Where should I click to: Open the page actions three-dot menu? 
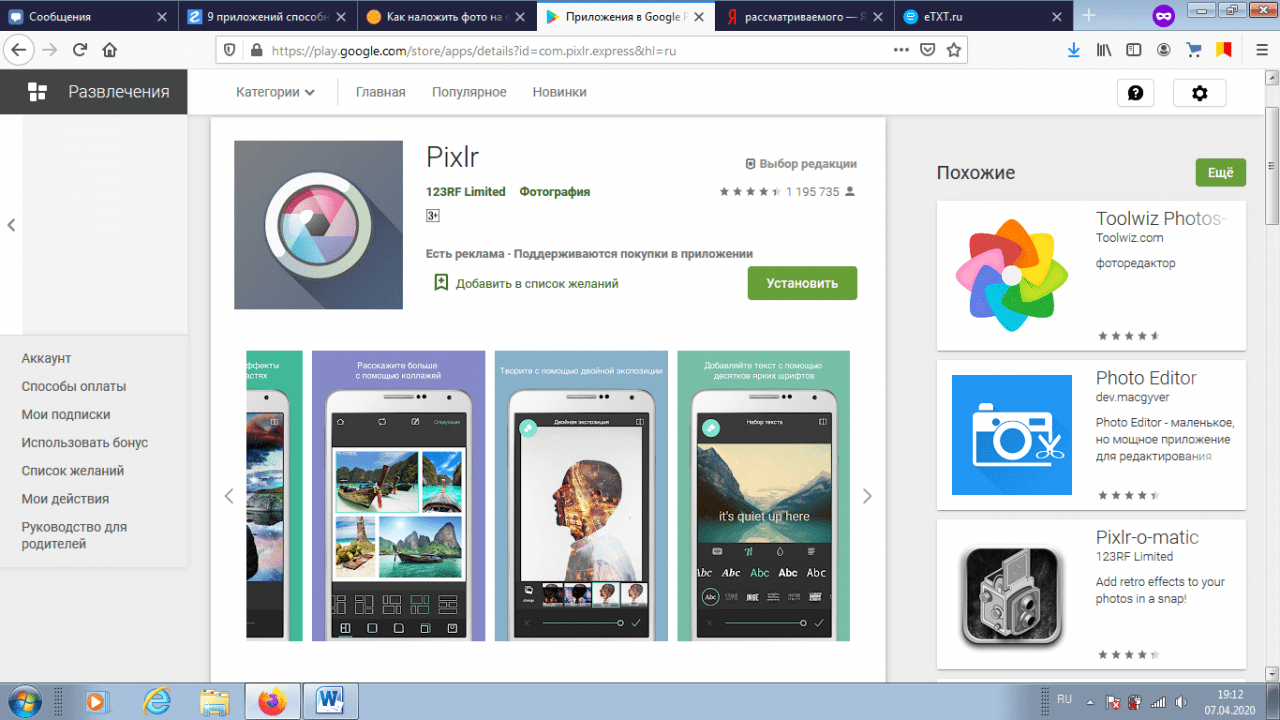901,50
